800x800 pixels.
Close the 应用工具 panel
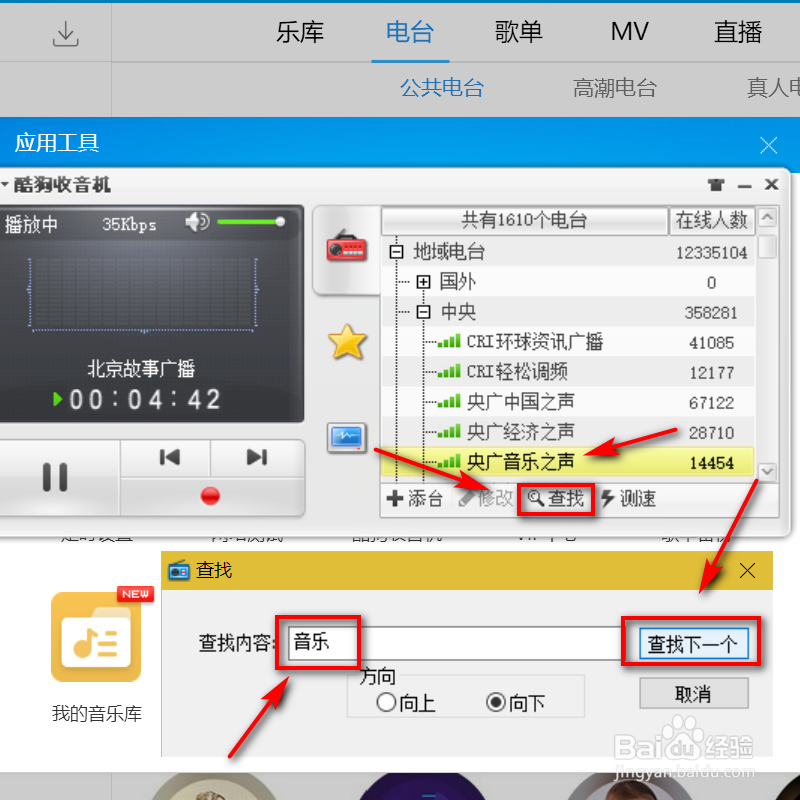coord(768,145)
